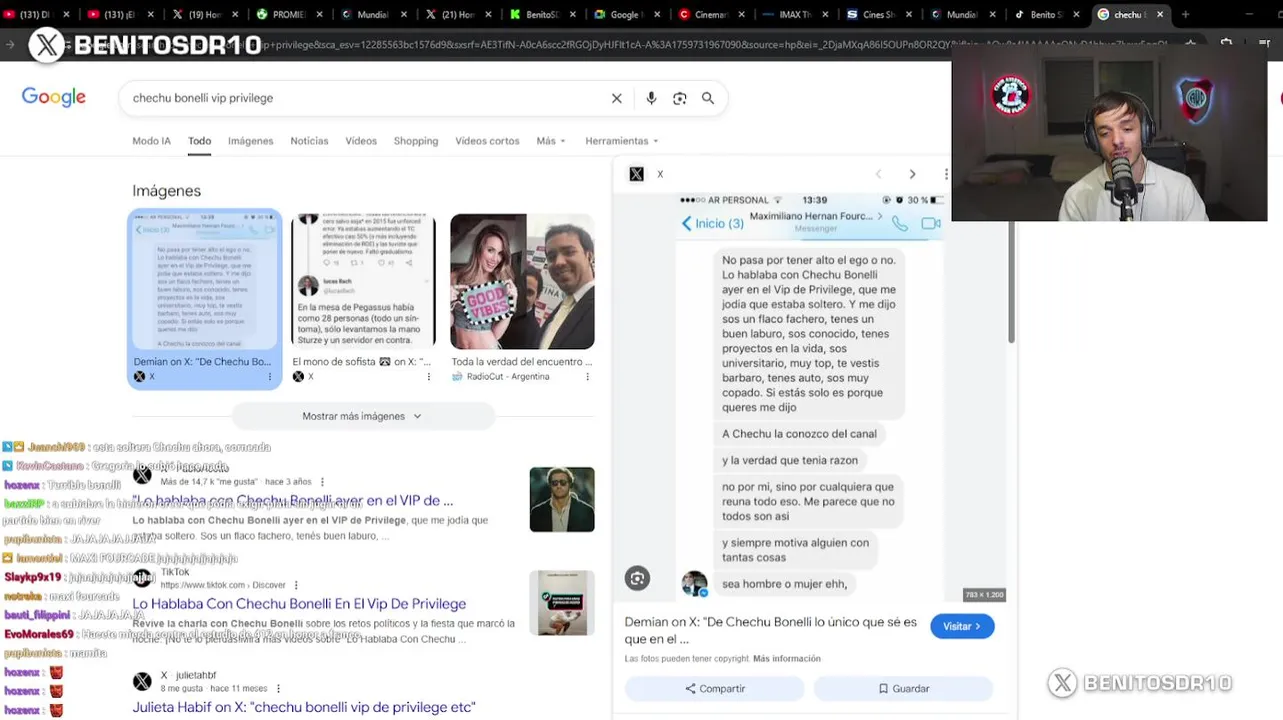Open options for 'Demian on X' image card
Image resolution: width=1283 pixels, height=720 pixels.
click(x=269, y=377)
